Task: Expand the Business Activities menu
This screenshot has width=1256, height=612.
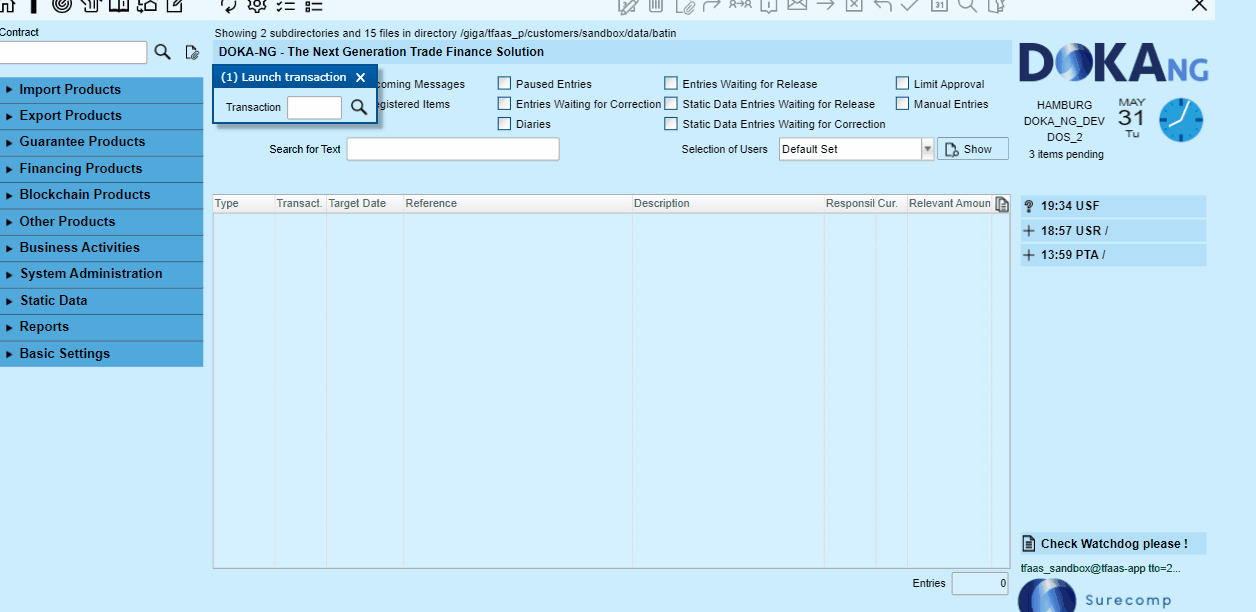Action: pos(101,247)
